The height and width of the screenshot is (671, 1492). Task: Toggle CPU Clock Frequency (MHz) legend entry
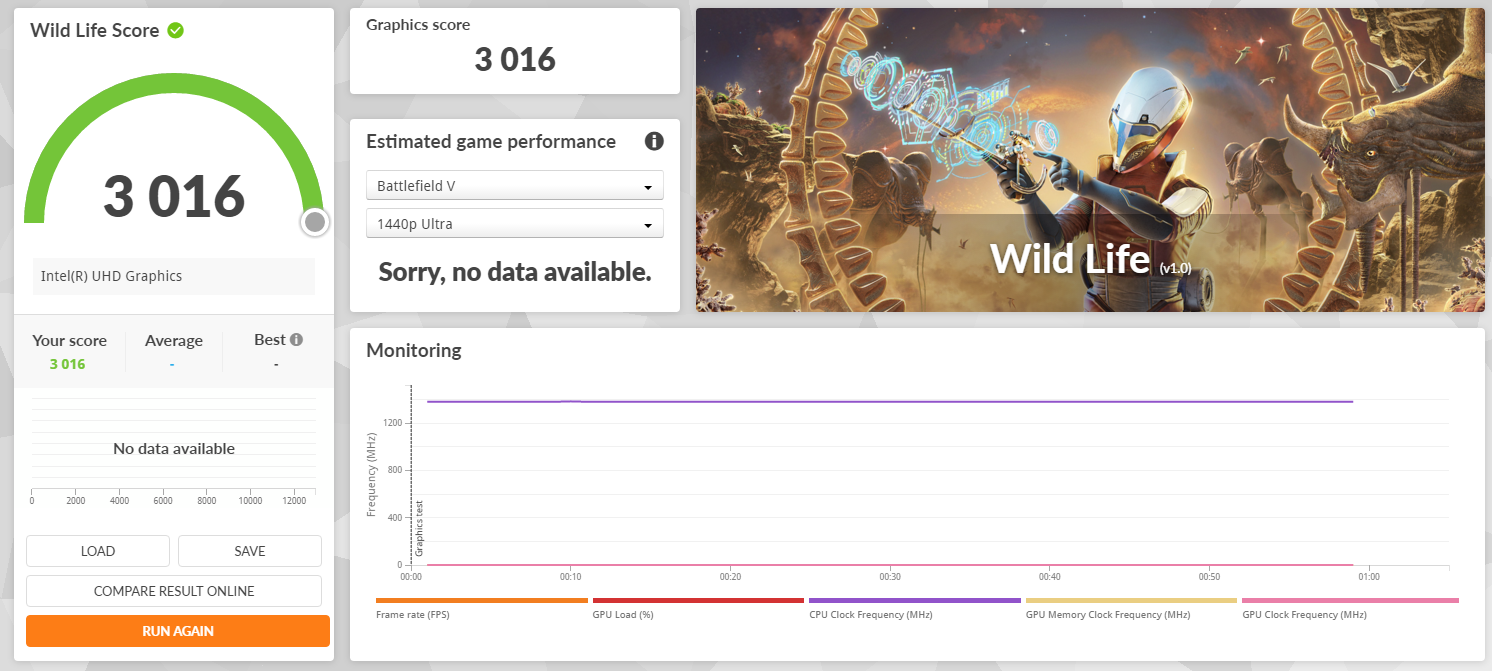click(x=914, y=608)
